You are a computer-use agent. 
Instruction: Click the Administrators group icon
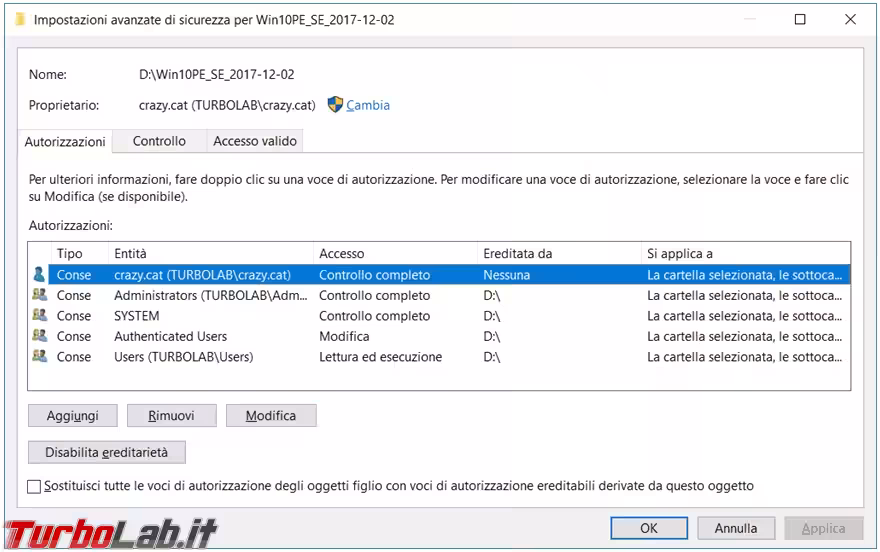pyautogui.click(x=39, y=295)
